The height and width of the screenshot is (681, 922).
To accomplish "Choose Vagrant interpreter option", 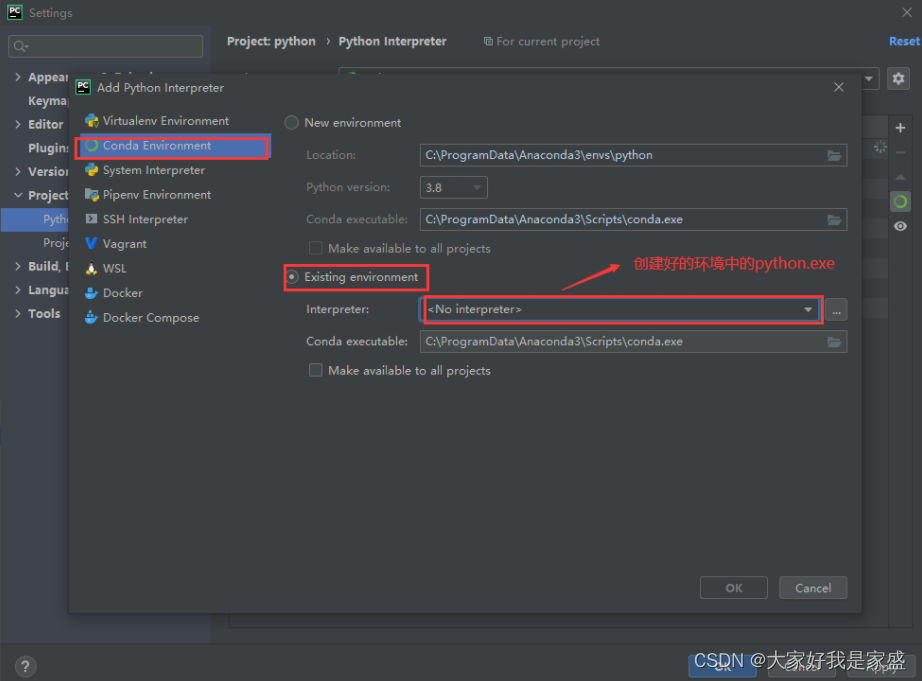I will point(116,243).
